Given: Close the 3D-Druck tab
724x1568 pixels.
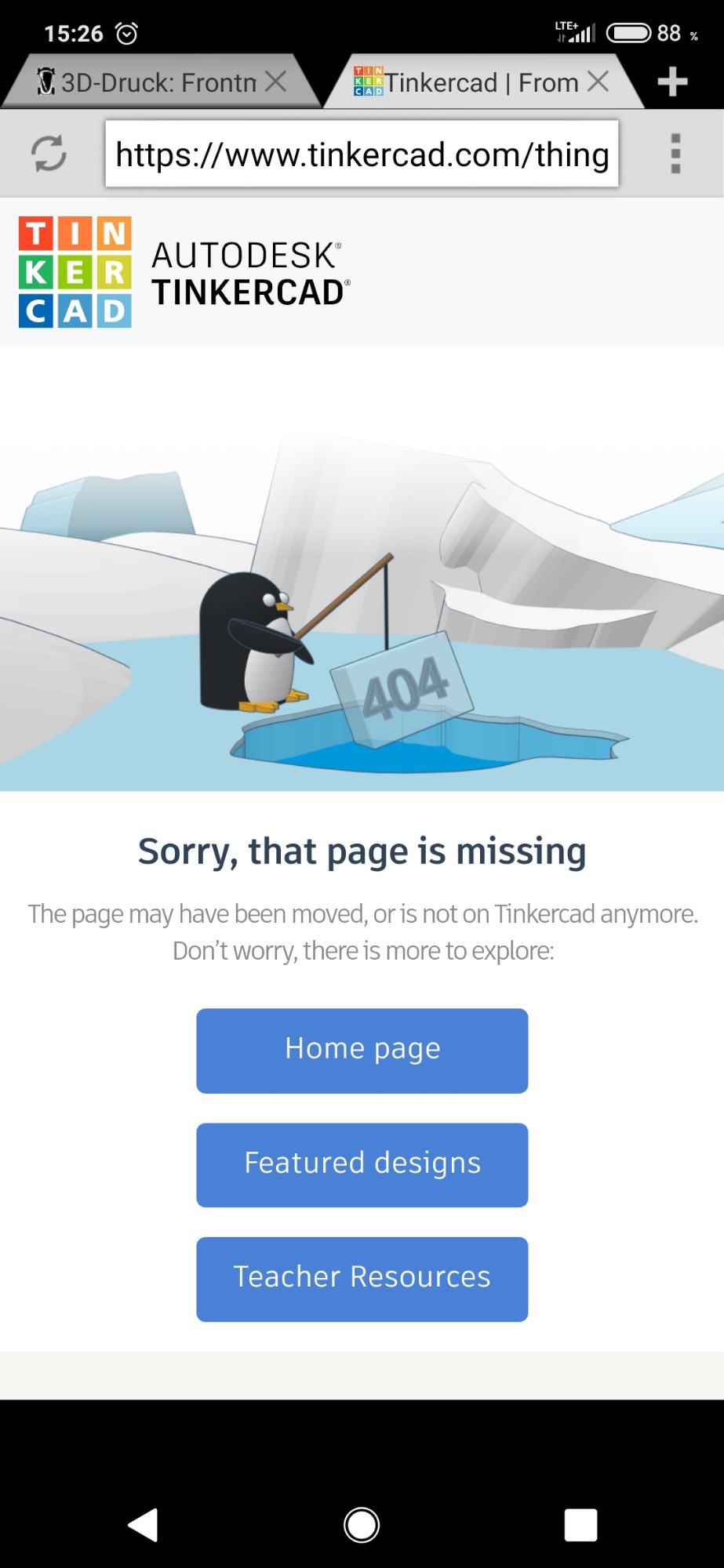Looking at the screenshot, I should (275, 82).
